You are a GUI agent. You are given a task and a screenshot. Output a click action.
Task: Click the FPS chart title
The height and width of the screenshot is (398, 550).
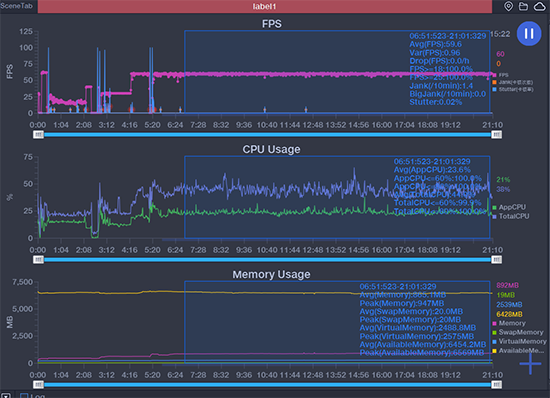tap(271, 24)
